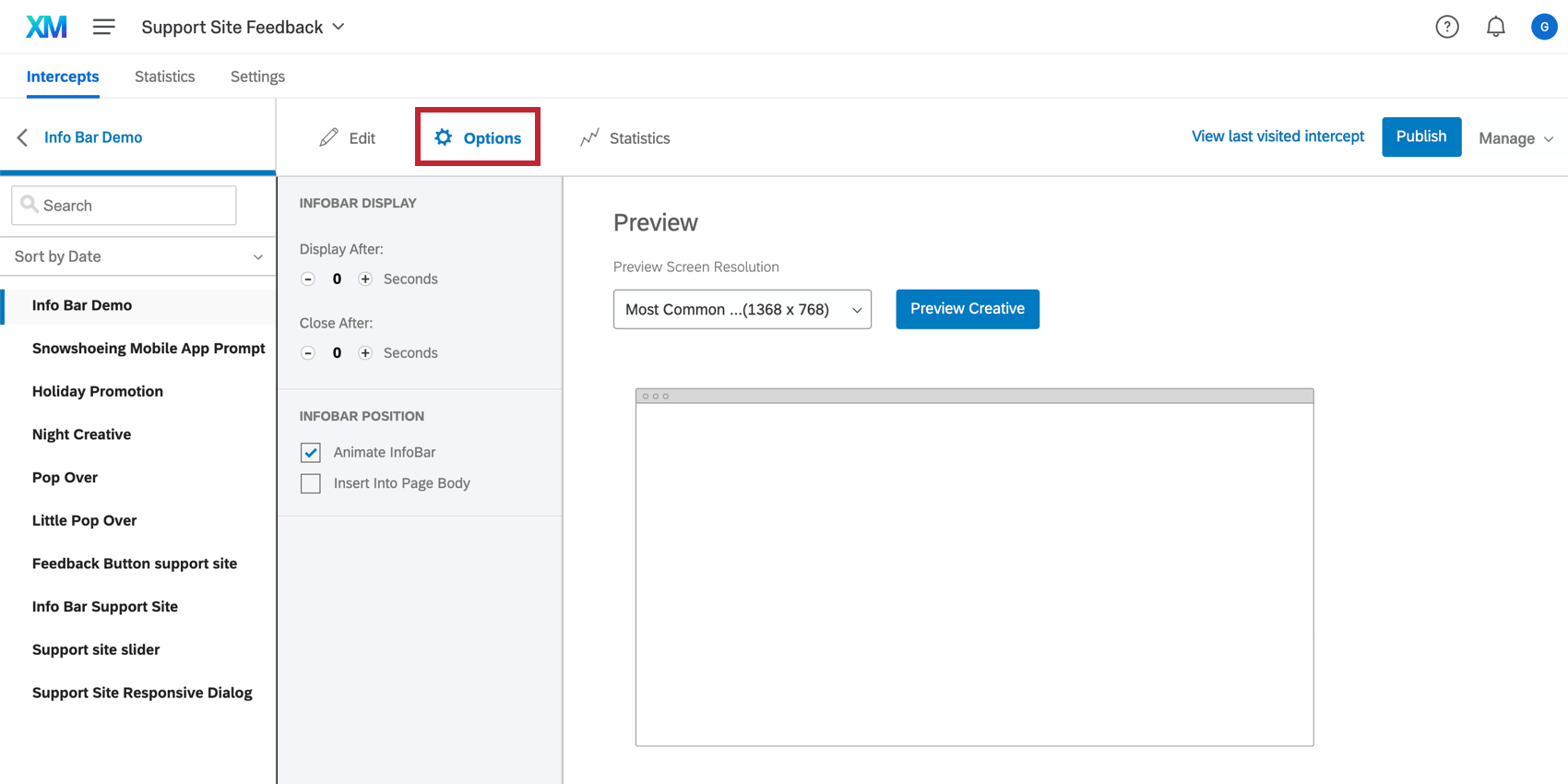This screenshot has width=1568, height=784.
Task: Open the help question mark icon
Action: coord(1446,27)
